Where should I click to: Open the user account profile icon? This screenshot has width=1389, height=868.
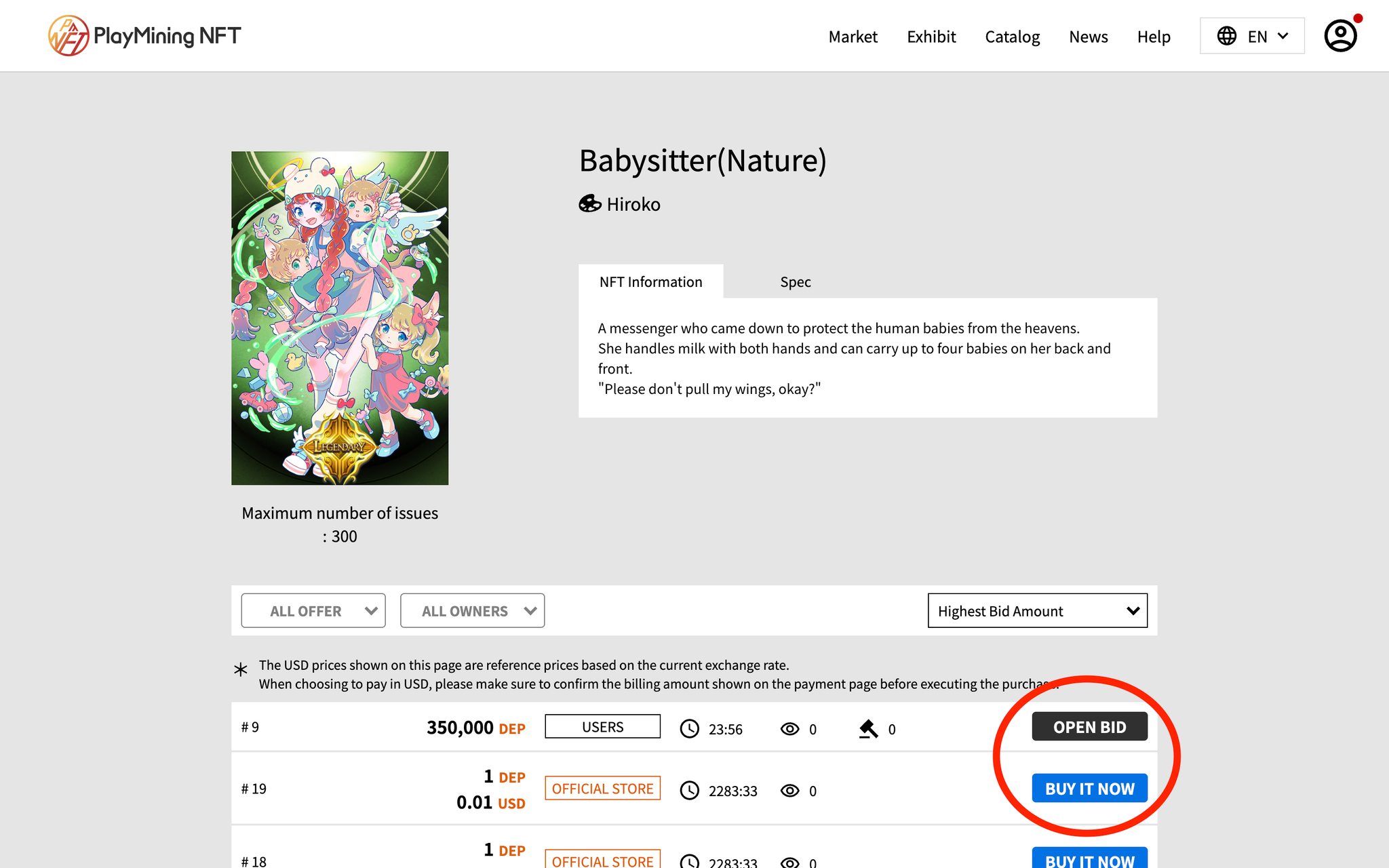(1340, 36)
